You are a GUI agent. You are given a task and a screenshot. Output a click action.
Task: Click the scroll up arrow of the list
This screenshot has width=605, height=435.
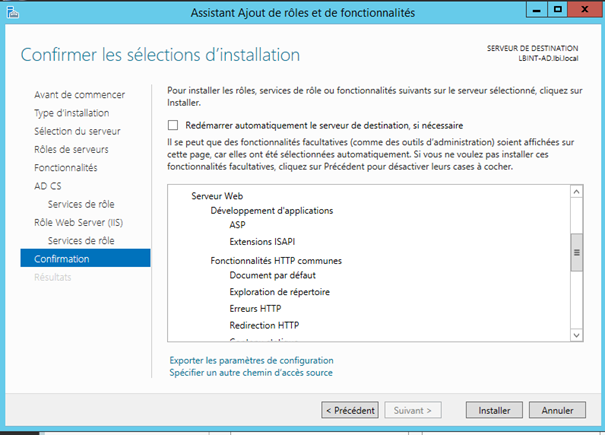[x=576, y=189]
